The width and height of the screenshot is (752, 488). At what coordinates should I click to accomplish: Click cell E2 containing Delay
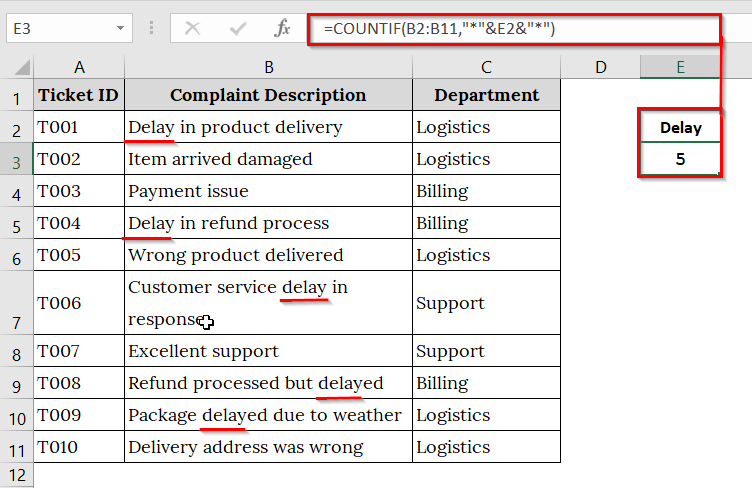(x=680, y=127)
